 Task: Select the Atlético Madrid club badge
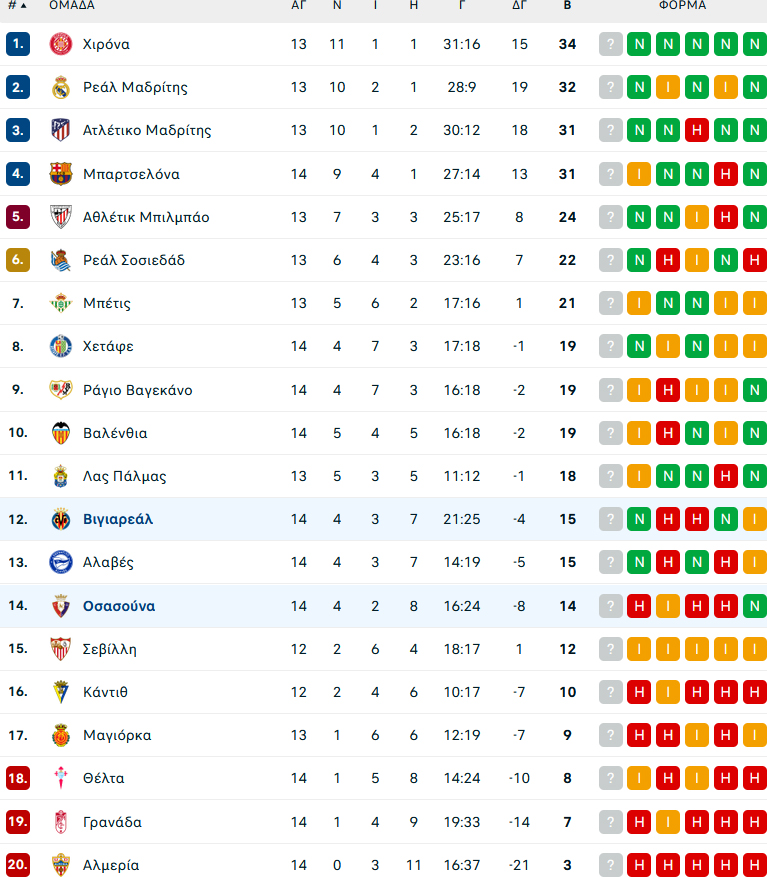click(60, 130)
